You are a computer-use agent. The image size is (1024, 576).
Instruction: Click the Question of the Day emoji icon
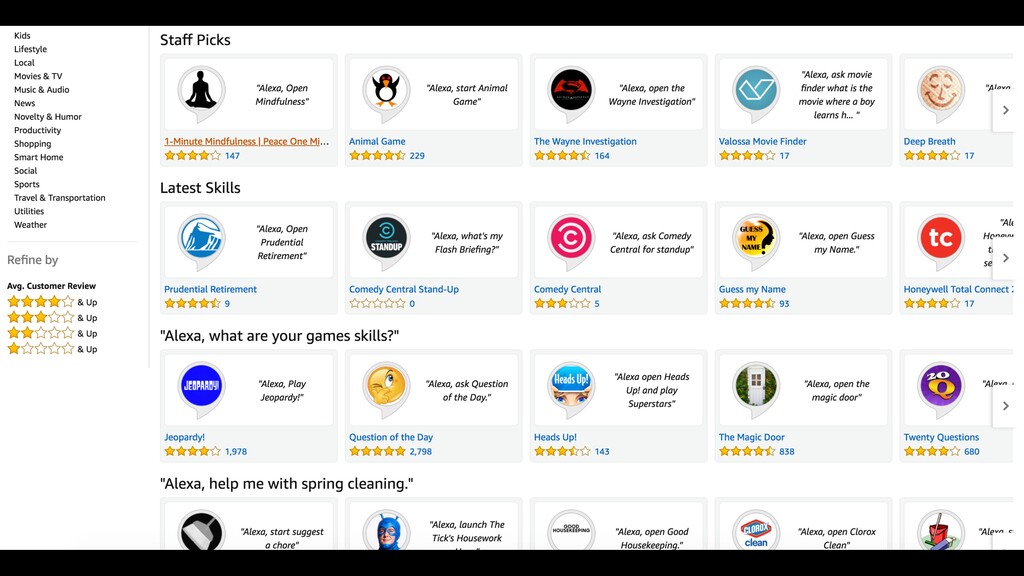(x=386, y=388)
